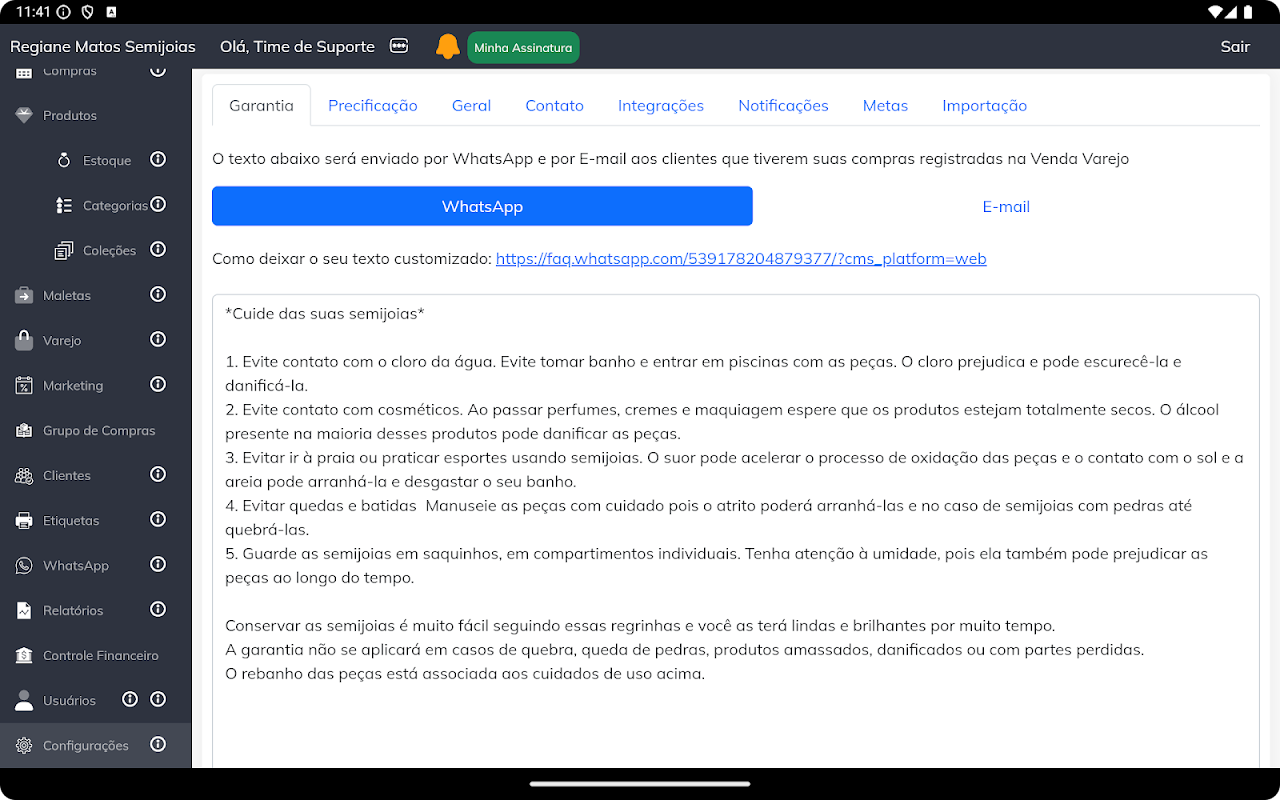Open Categorias submenu item

115,205
